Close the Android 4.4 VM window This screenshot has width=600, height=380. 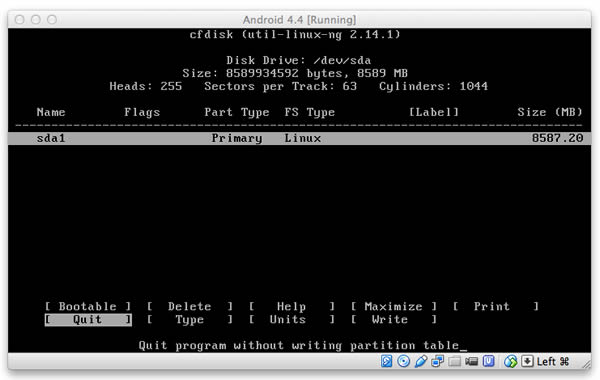pos(20,20)
